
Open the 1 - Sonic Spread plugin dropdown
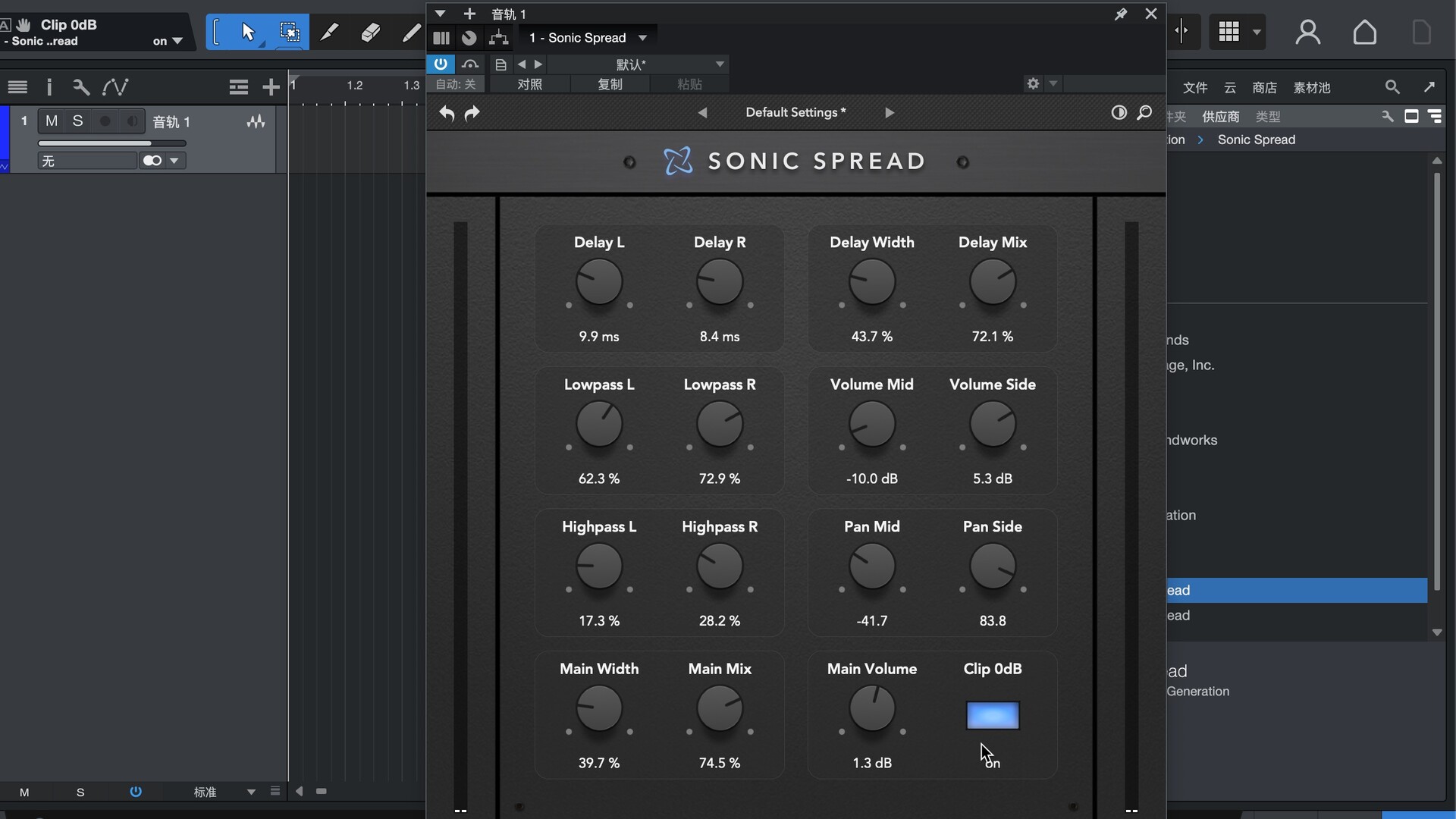click(588, 37)
